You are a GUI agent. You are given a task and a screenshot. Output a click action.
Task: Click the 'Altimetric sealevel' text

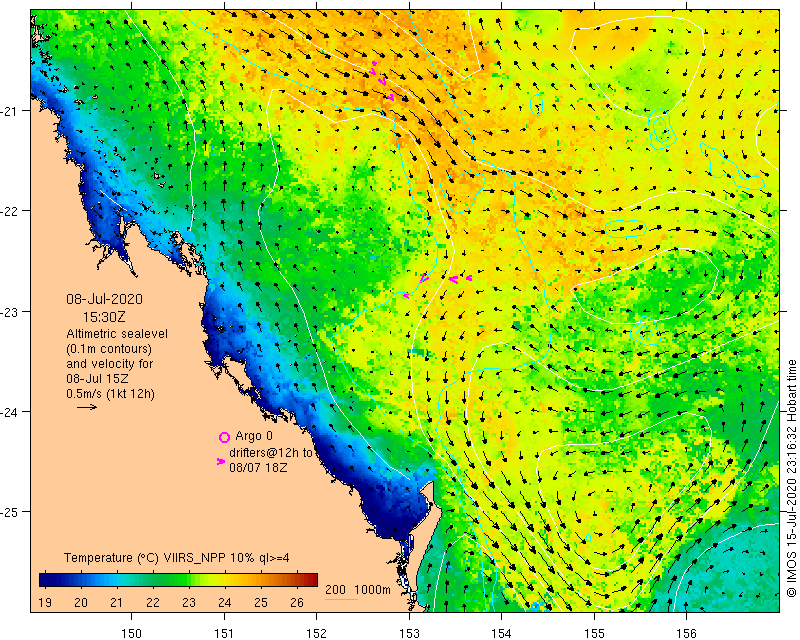pos(117,334)
